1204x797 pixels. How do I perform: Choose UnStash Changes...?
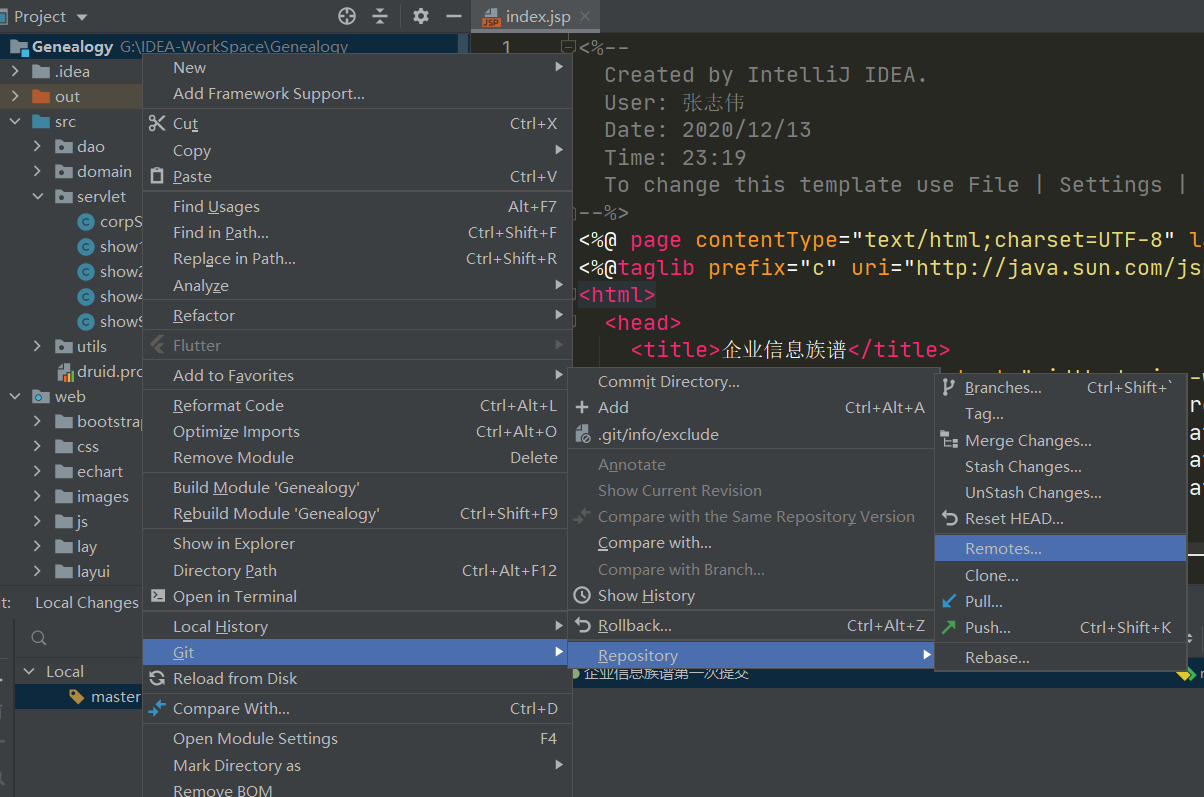click(x=1061, y=492)
